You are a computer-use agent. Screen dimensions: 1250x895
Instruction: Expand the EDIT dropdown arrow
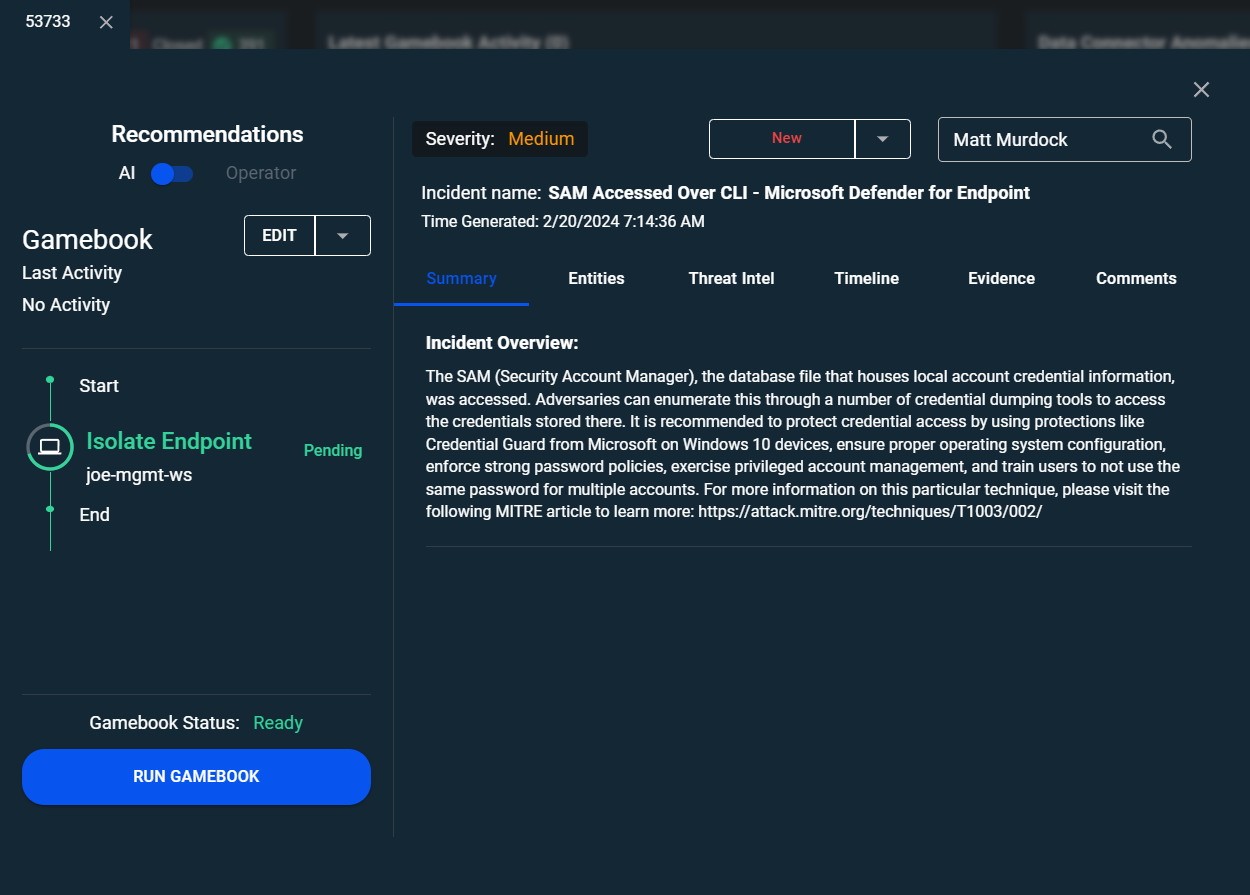[342, 235]
